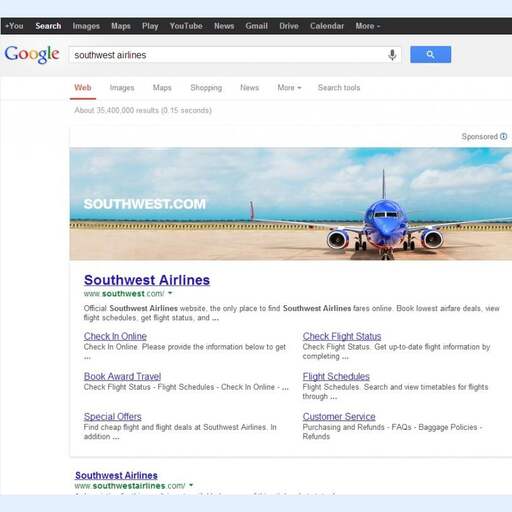Switch to the Images results tab
Viewport: 512px width, 512px height.
122,88
